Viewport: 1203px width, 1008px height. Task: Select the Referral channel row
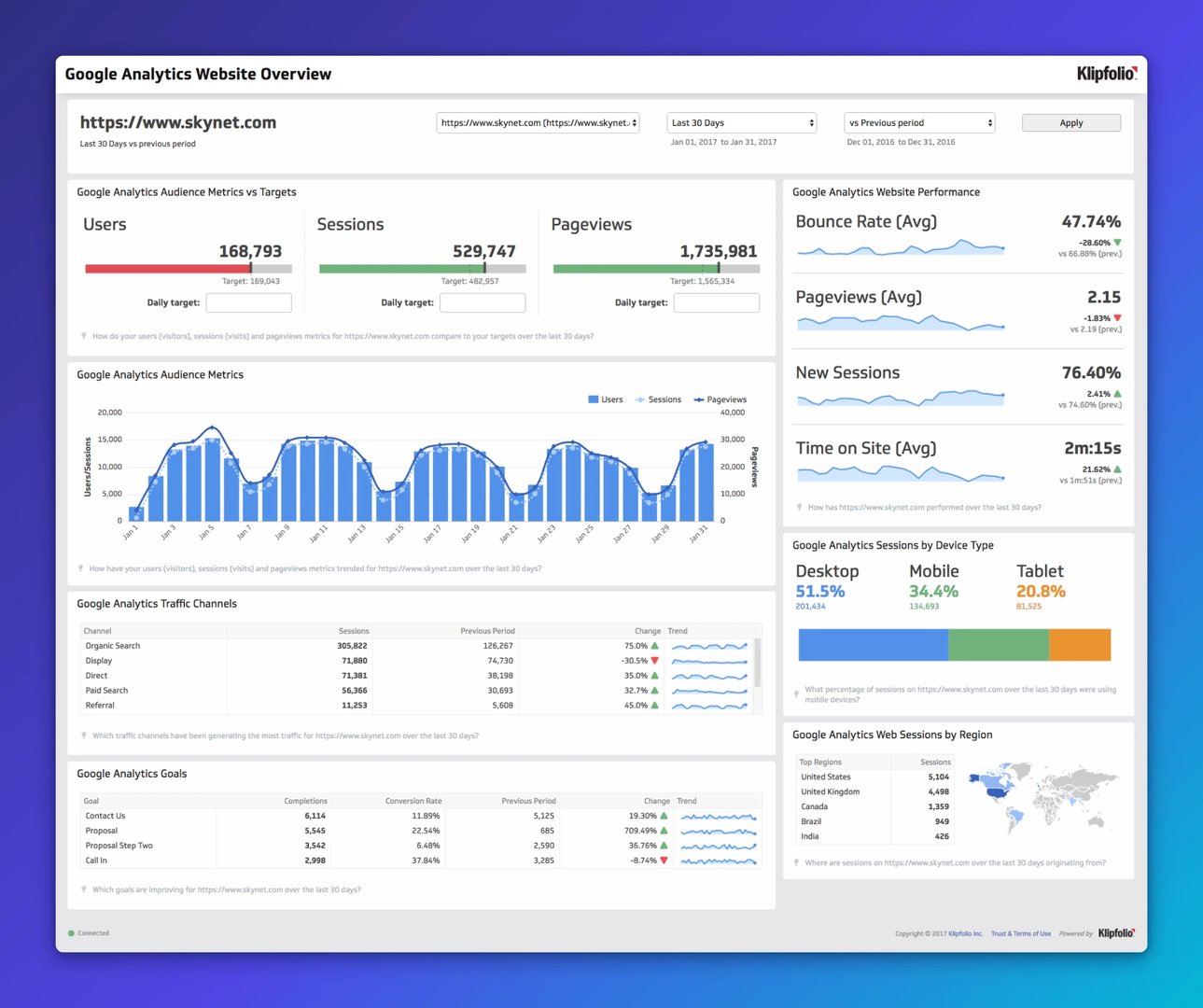416,706
